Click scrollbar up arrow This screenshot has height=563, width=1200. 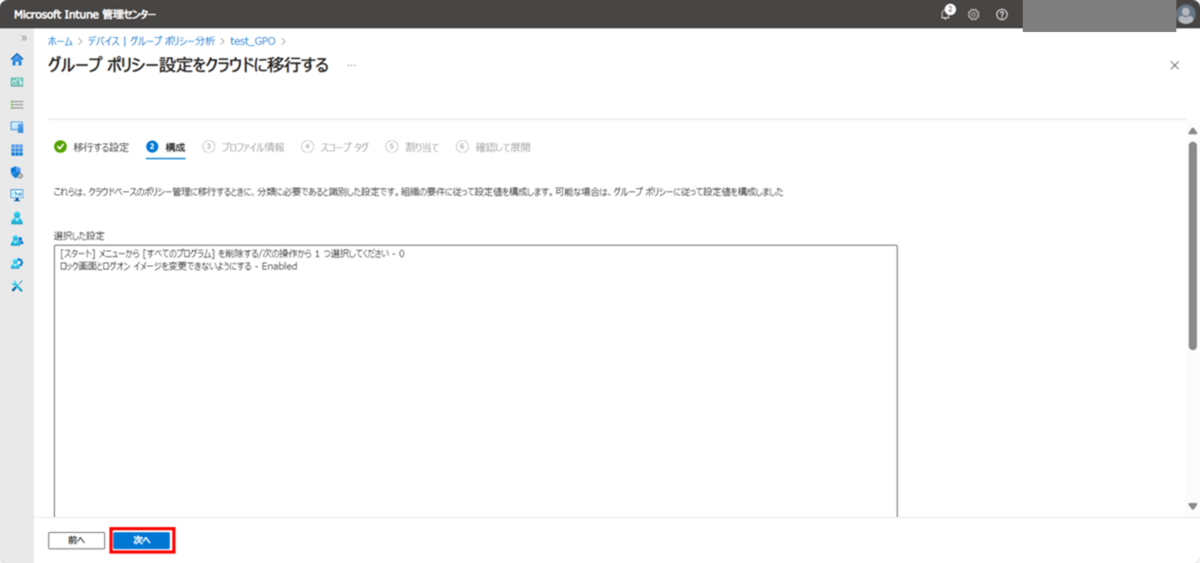pyautogui.click(x=1192, y=131)
